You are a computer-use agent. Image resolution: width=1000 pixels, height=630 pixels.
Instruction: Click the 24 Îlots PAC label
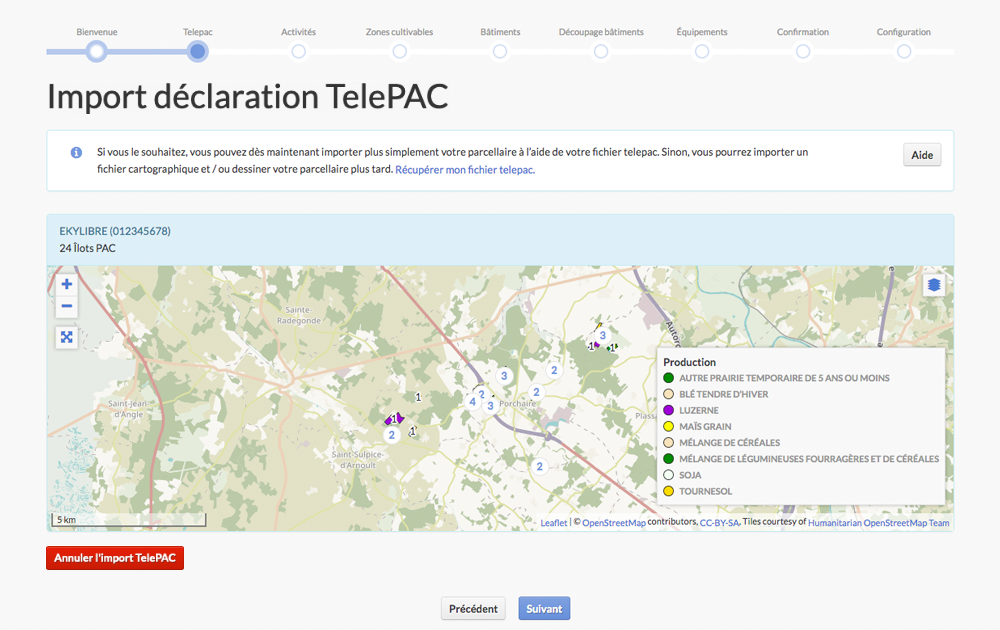(x=87, y=248)
